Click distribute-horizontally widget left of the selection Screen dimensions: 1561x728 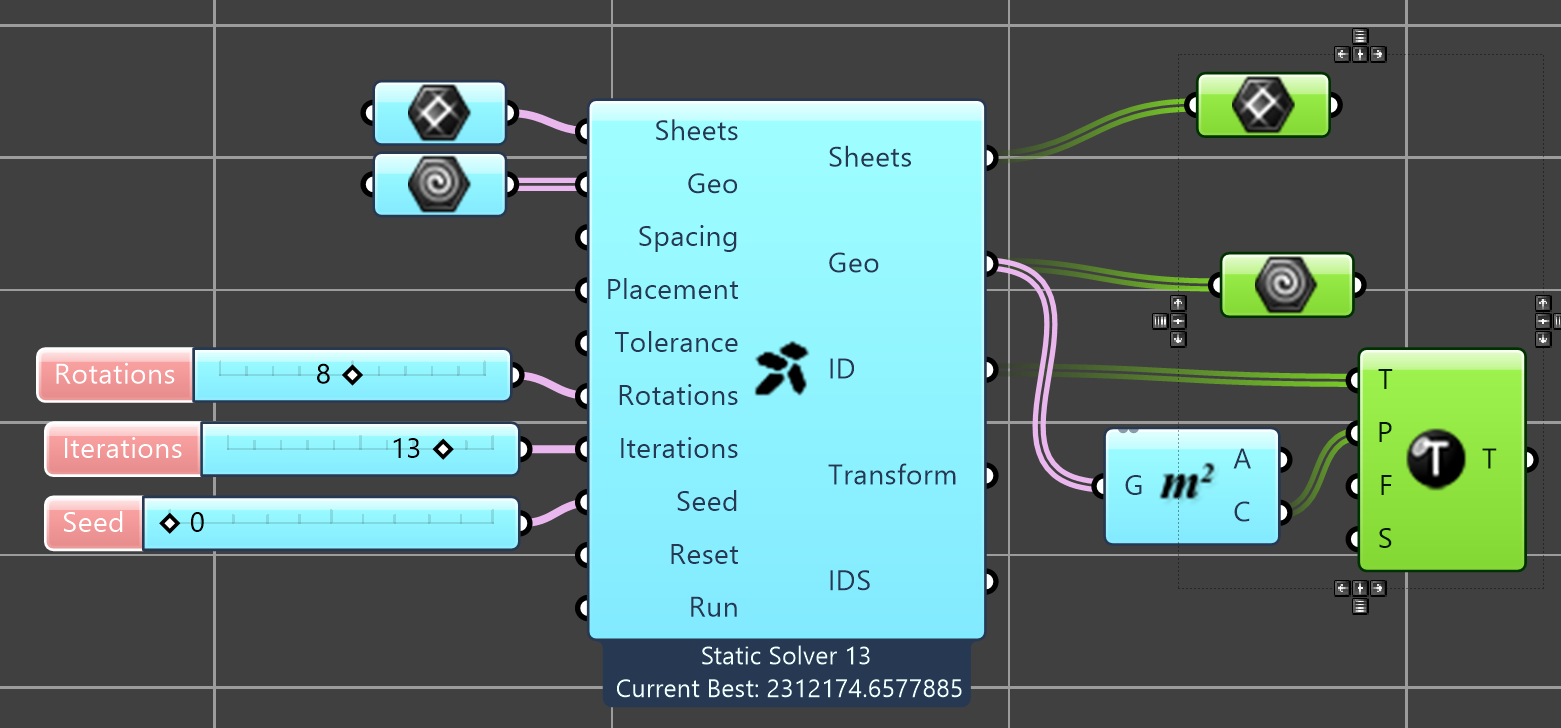(1160, 321)
